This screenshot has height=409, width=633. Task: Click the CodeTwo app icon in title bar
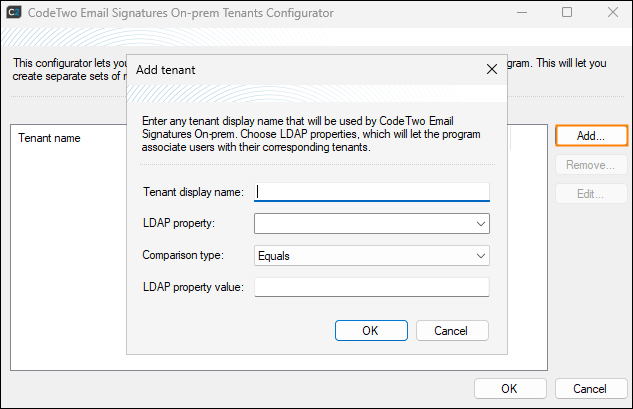pos(16,13)
